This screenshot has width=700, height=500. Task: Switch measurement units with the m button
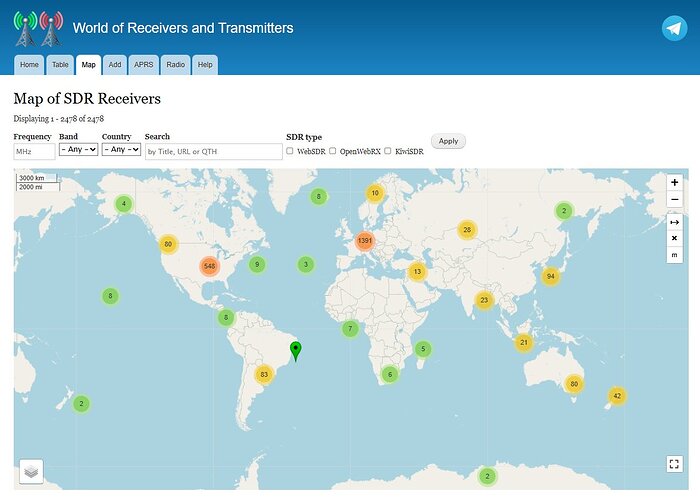(x=675, y=255)
